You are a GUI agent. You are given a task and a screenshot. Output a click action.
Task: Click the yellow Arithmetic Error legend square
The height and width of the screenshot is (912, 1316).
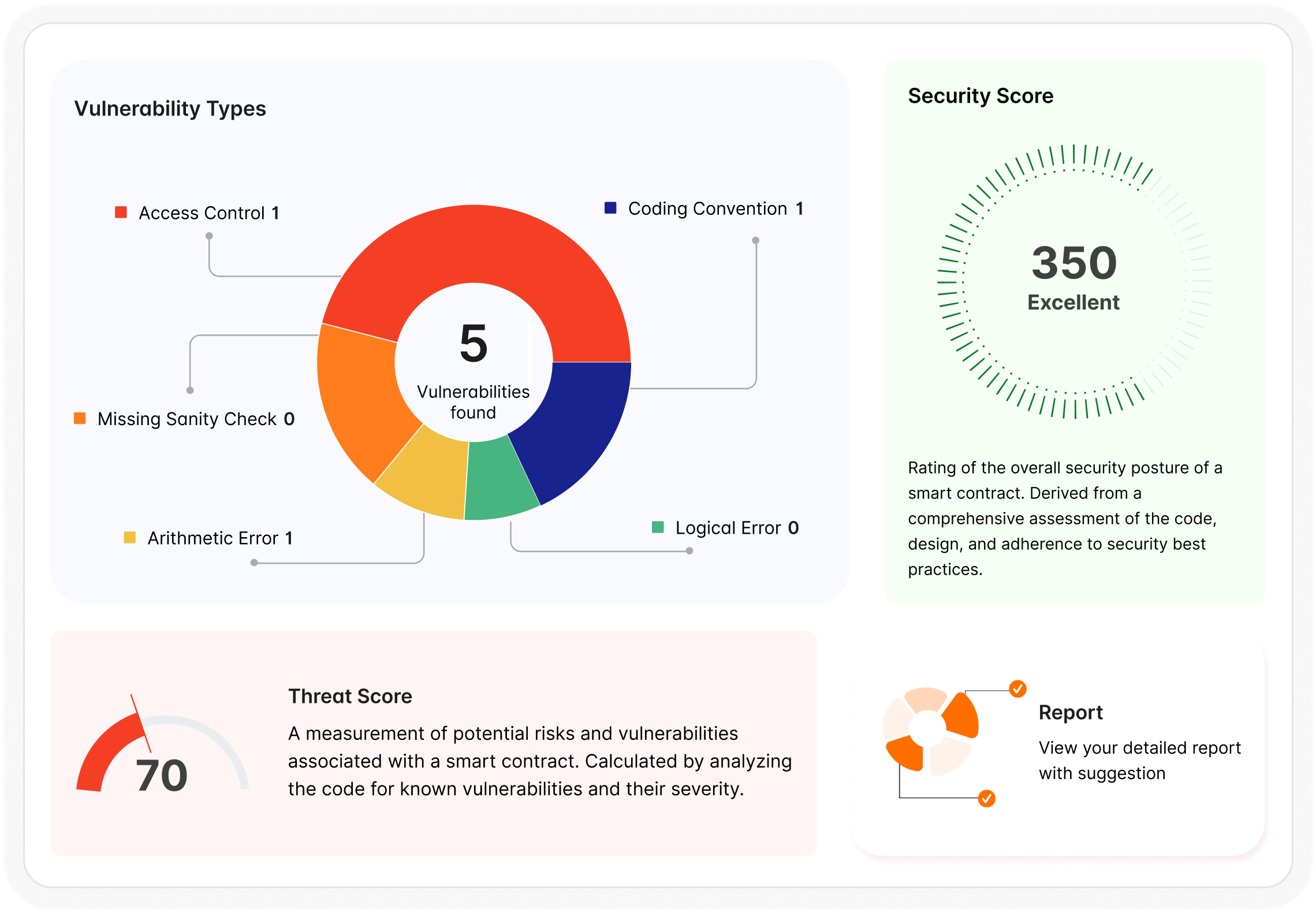130,538
